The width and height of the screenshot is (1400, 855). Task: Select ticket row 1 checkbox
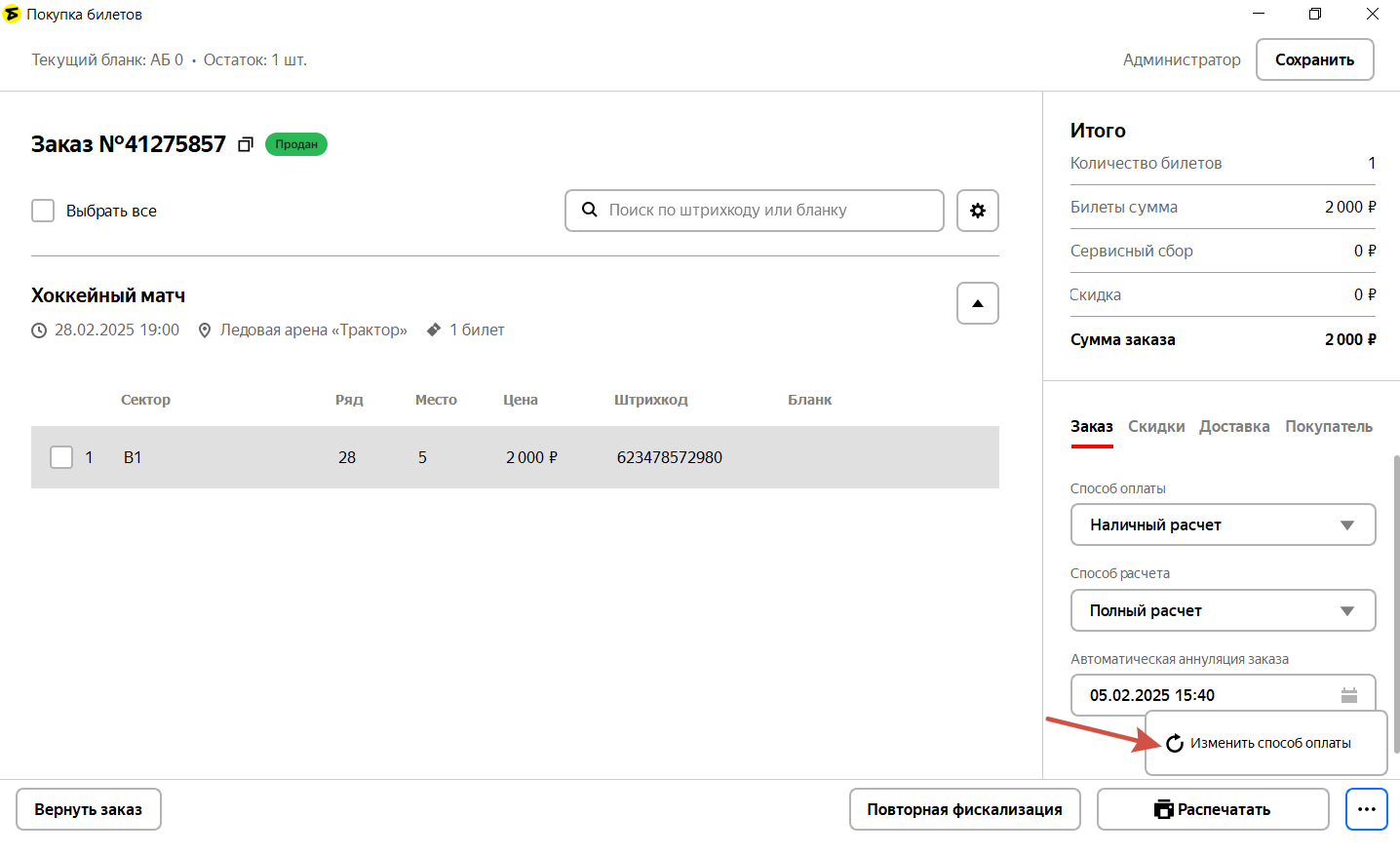[x=61, y=457]
